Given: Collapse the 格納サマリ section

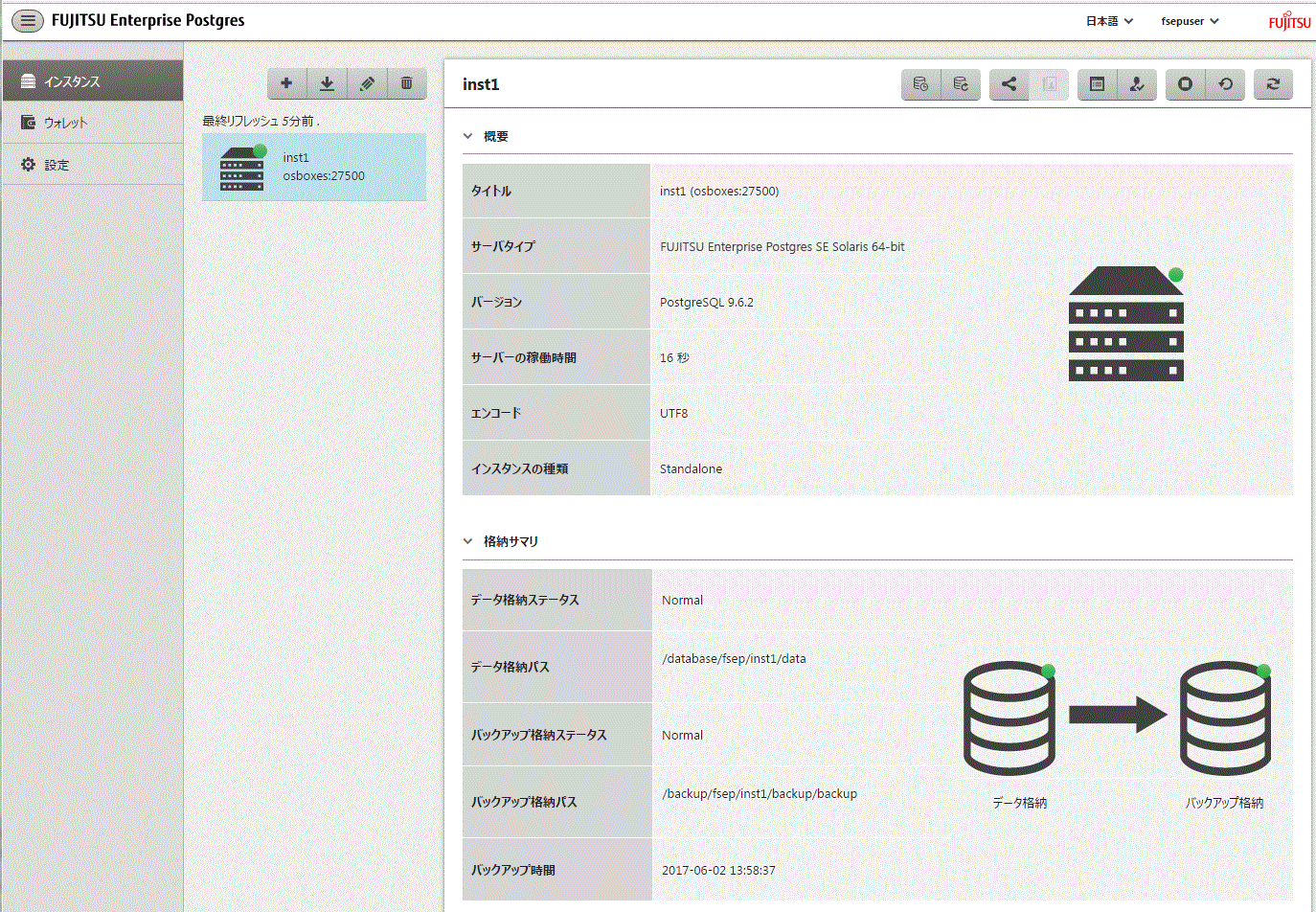Looking at the screenshot, I should point(467,541).
